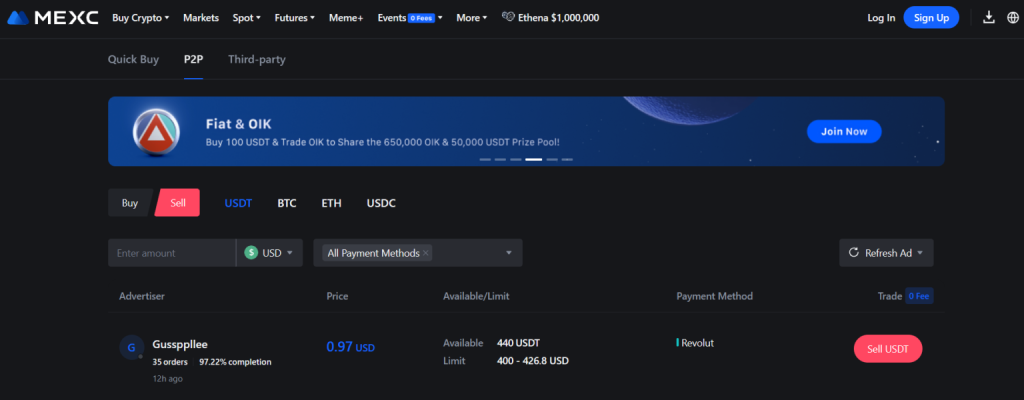
Task: Switch to Buy mode
Action: tap(130, 203)
